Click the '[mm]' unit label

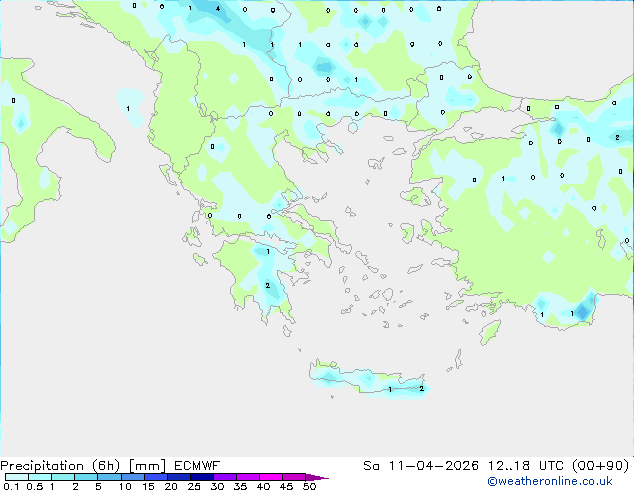(x=147, y=466)
